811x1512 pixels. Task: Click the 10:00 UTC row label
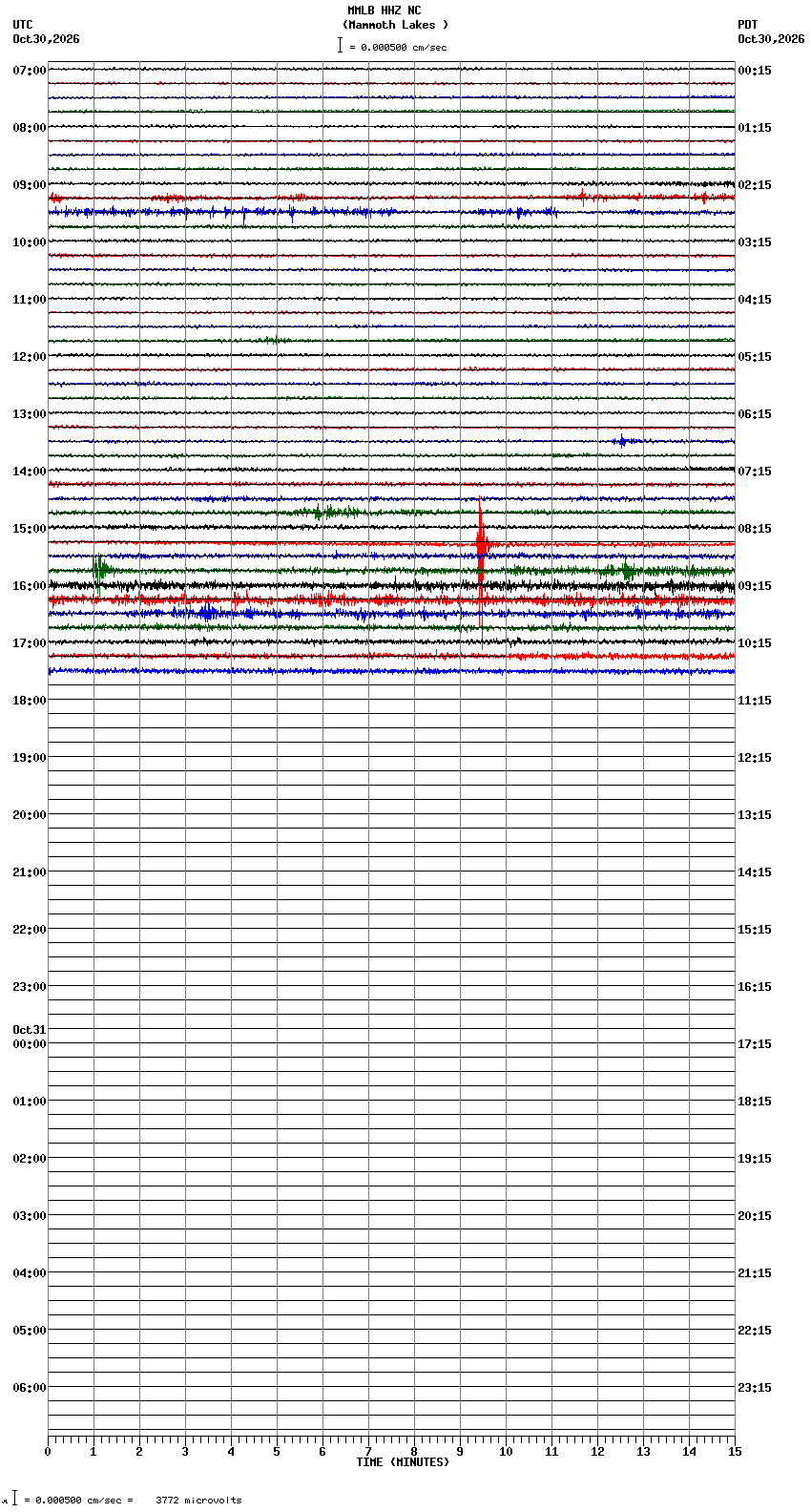click(x=30, y=242)
